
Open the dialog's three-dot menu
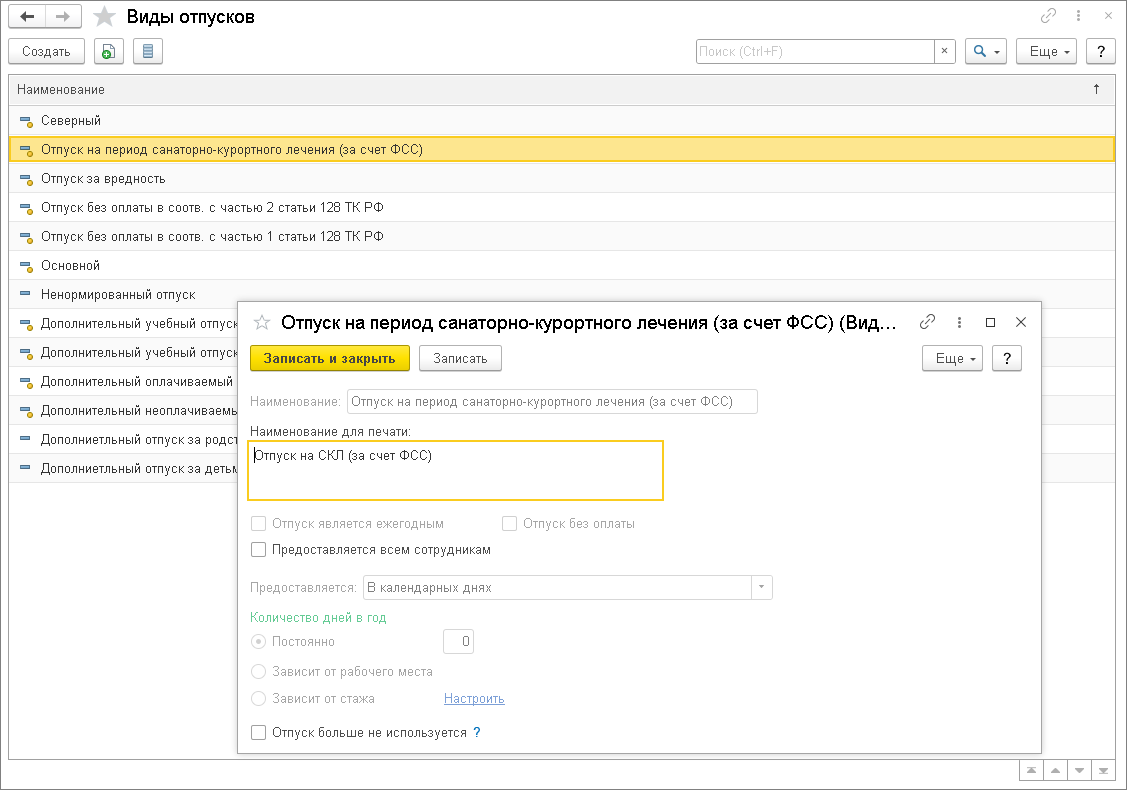coord(959,322)
